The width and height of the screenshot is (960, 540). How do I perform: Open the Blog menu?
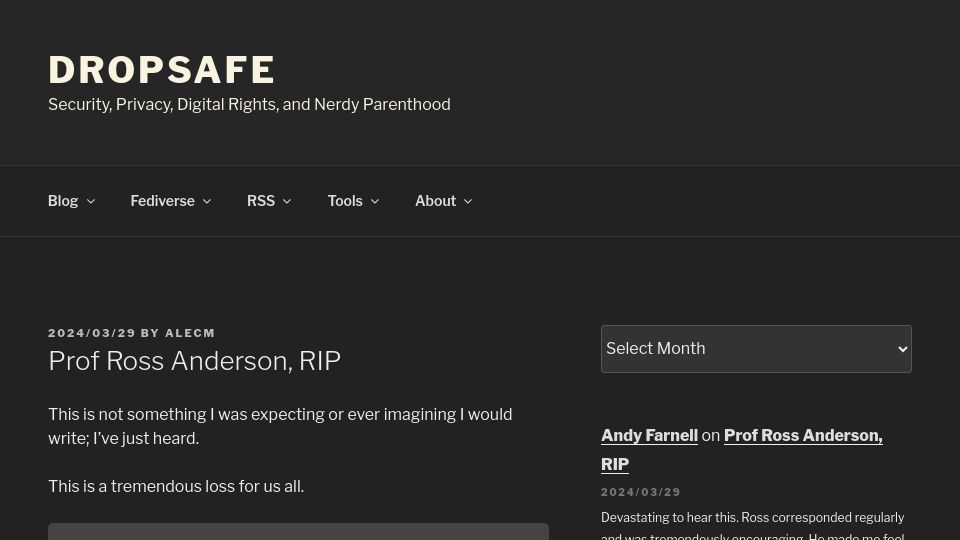tap(63, 201)
